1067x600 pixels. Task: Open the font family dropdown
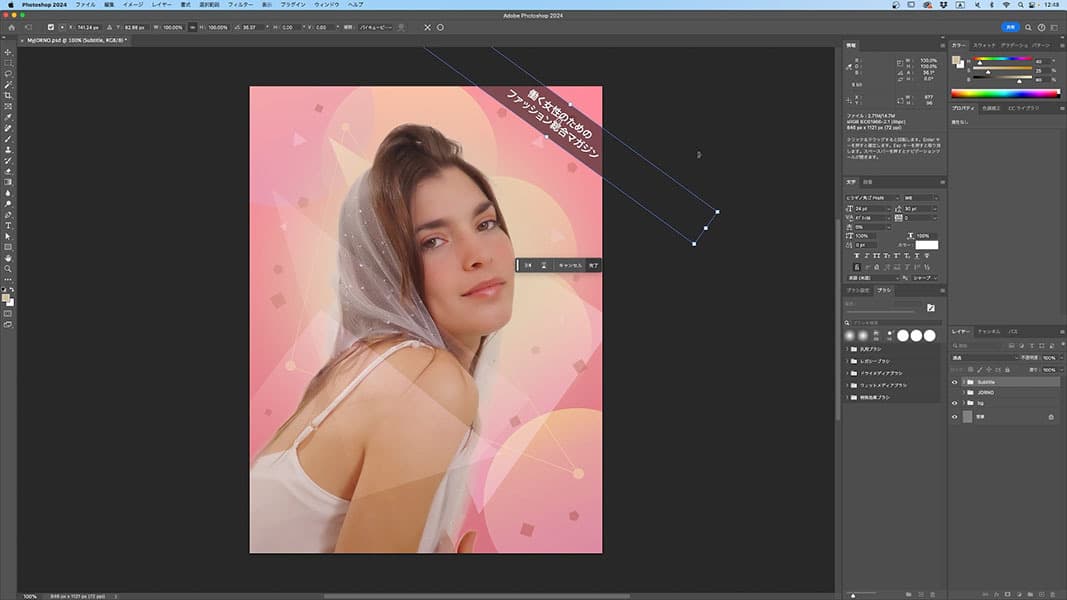872,198
